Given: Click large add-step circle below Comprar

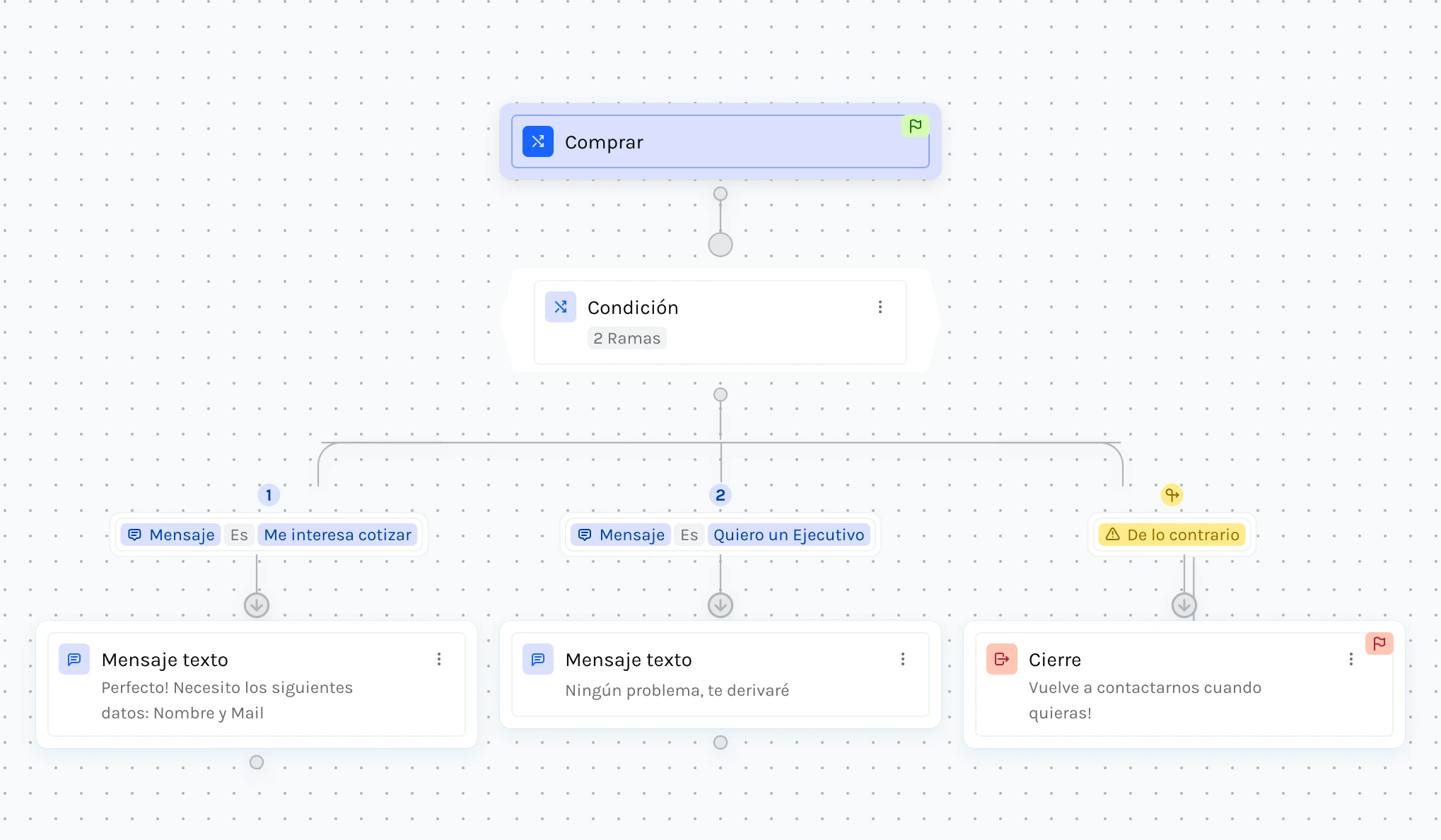Looking at the screenshot, I should tap(720, 245).
